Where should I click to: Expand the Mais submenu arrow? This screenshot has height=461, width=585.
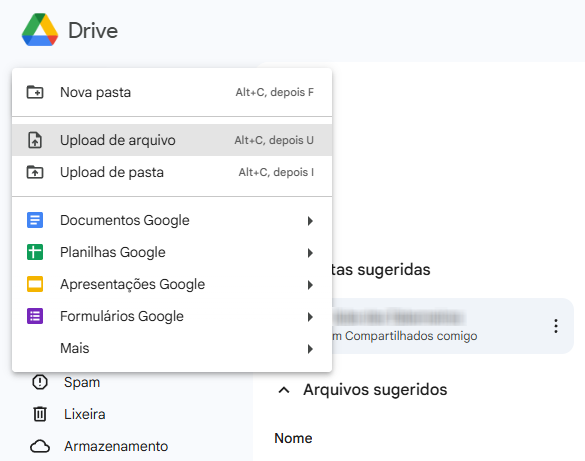pyautogui.click(x=310, y=349)
